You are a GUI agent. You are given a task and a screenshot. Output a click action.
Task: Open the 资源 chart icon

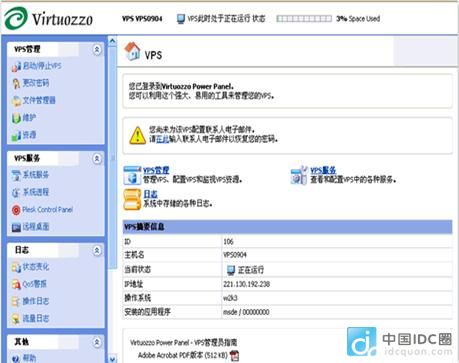(16, 135)
